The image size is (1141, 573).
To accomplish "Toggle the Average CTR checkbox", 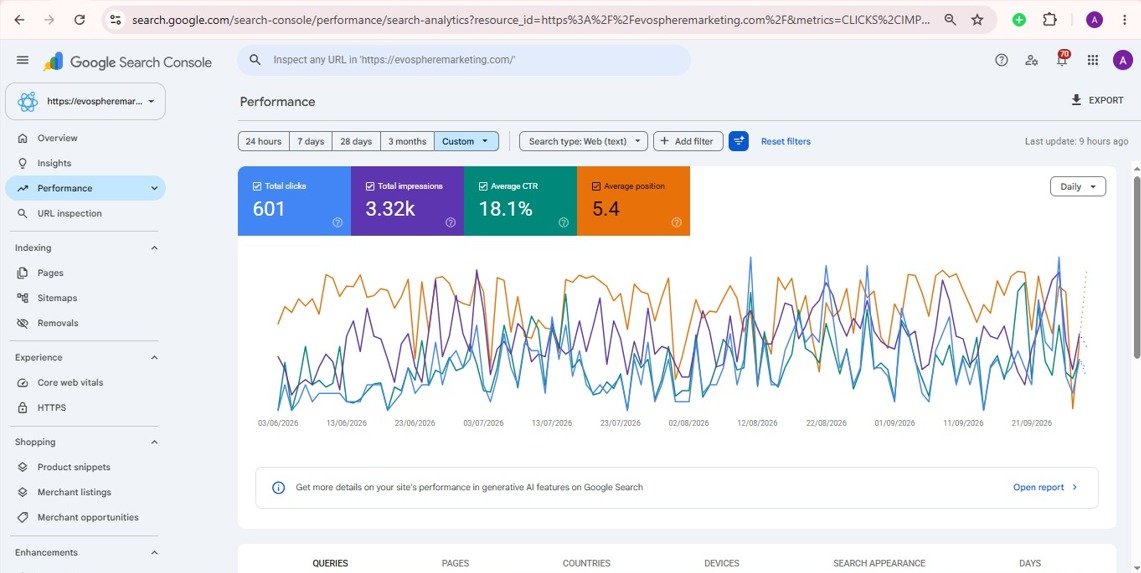I will 483,186.
